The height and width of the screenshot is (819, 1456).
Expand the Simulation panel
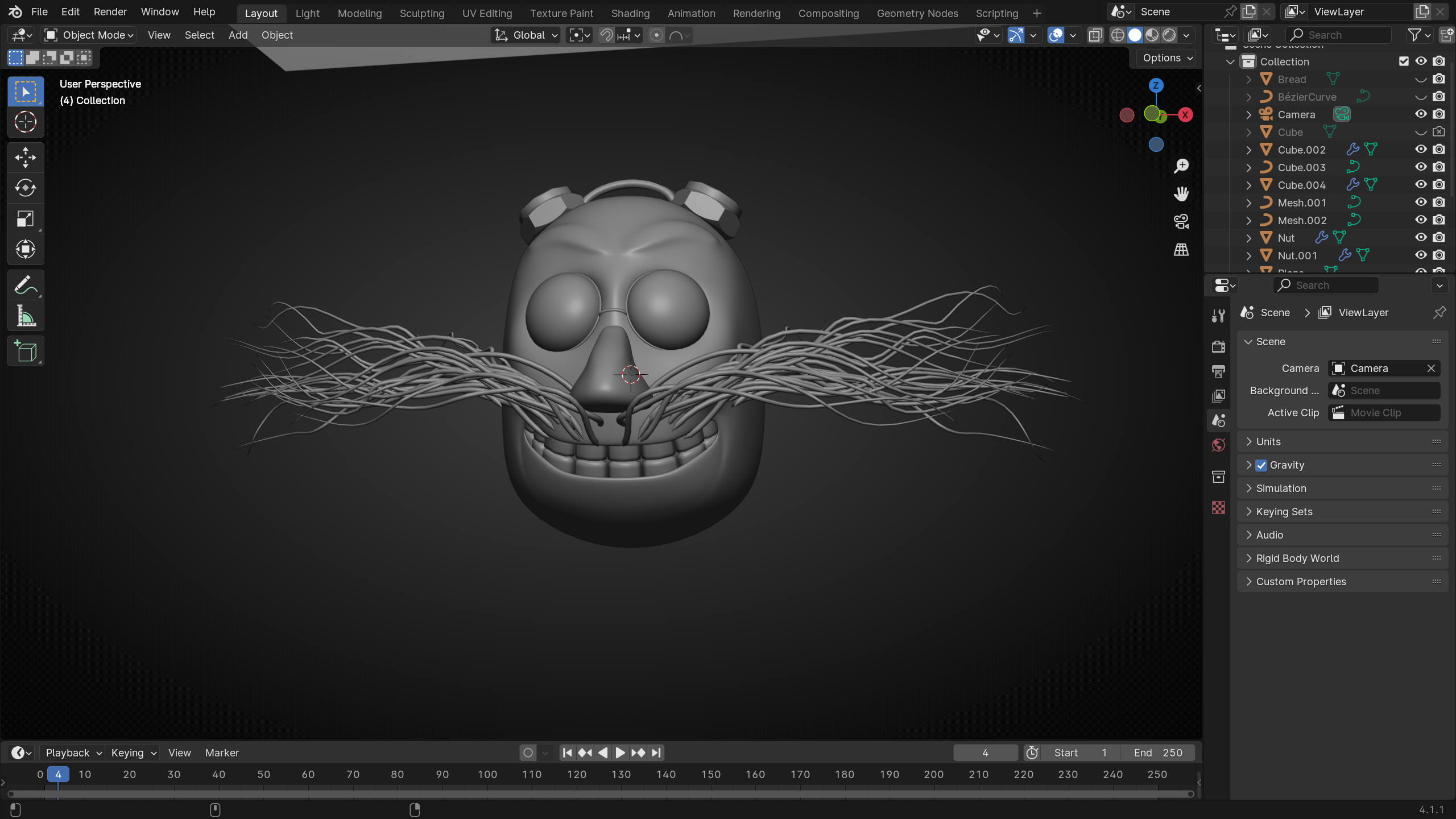click(1342, 489)
